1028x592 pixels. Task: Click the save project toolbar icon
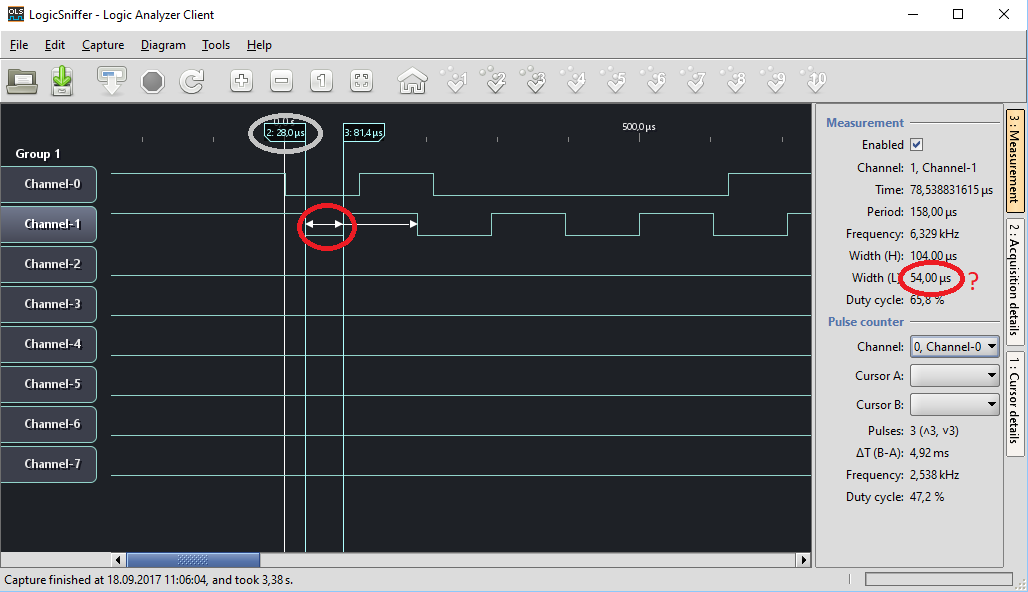pyautogui.click(x=62, y=81)
